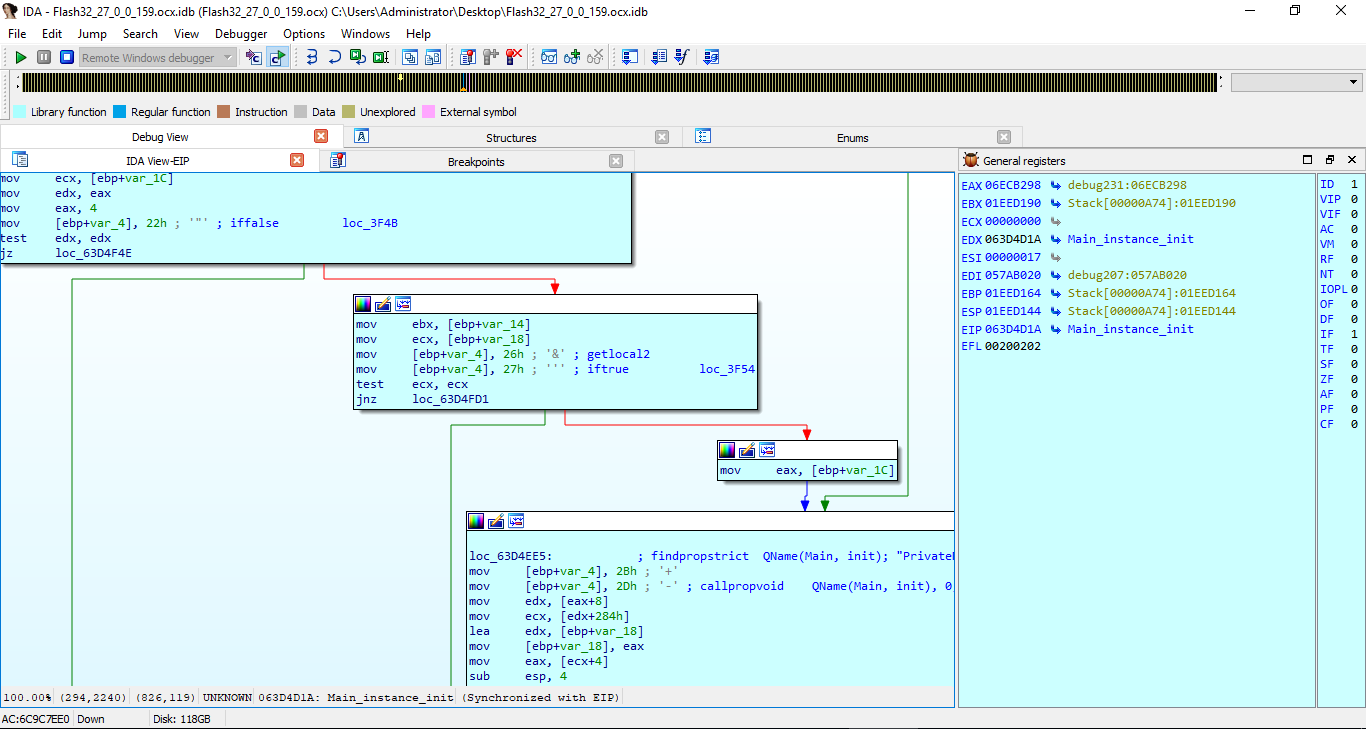The height and width of the screenshot is (729, 1366).
Task: Open the breakpoint list toolbar icon
Action: click(467, 57)
